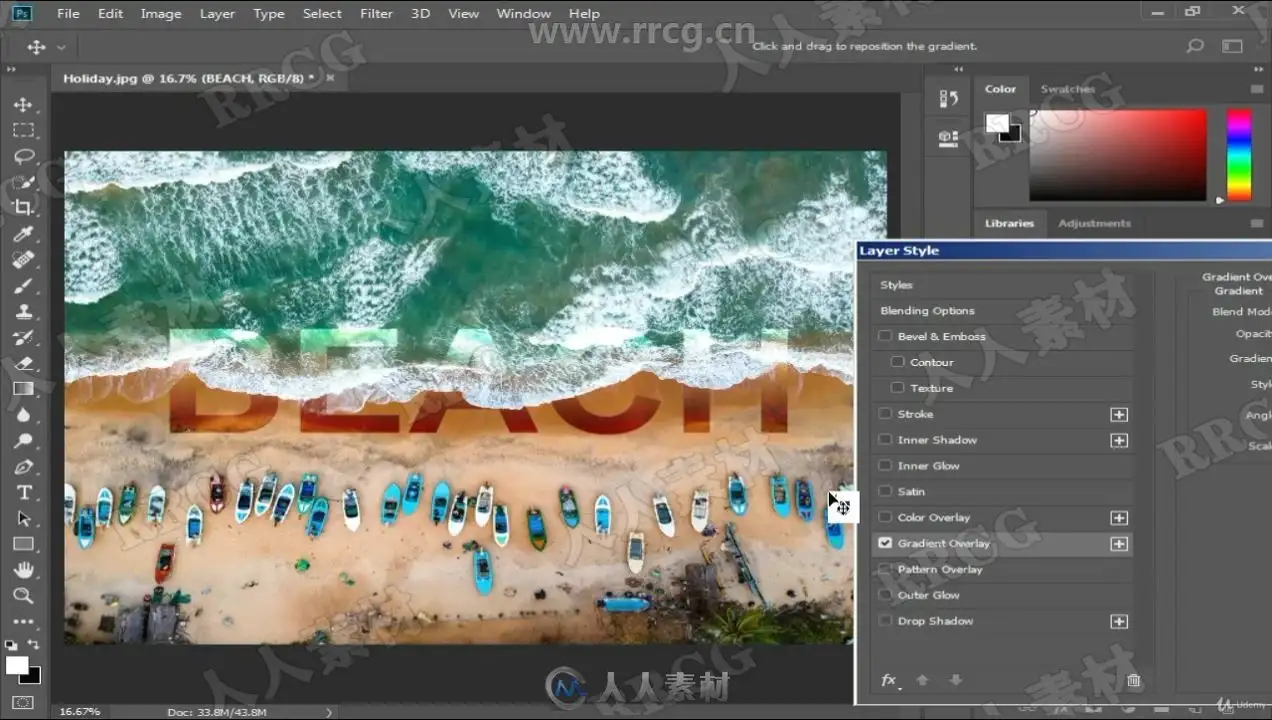Viewport: 1272px width, 720px height.
Task: Open Blending Options section
Action: (x=927, y=311)
